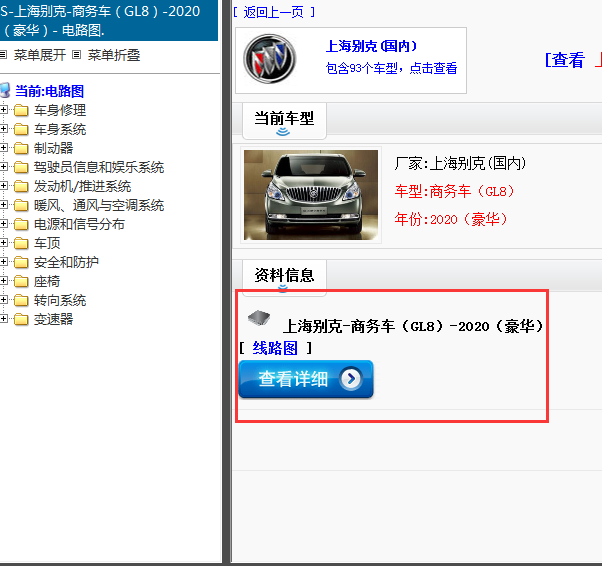Click the 发动机/推进系统 folder icon
The height and width of the screenshot is (566, 602).
coord(21,186)
